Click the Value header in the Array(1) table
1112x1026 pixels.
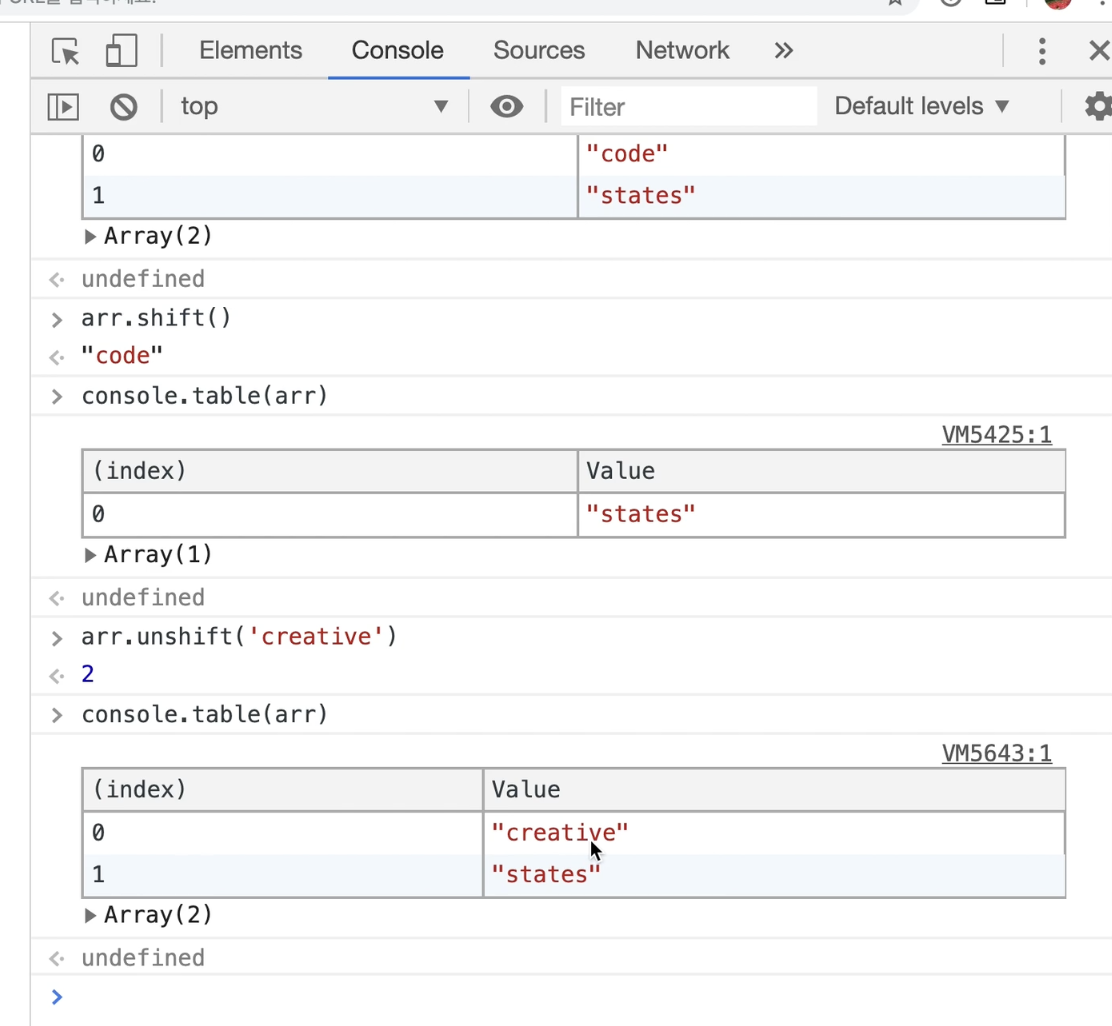(821, 472)
